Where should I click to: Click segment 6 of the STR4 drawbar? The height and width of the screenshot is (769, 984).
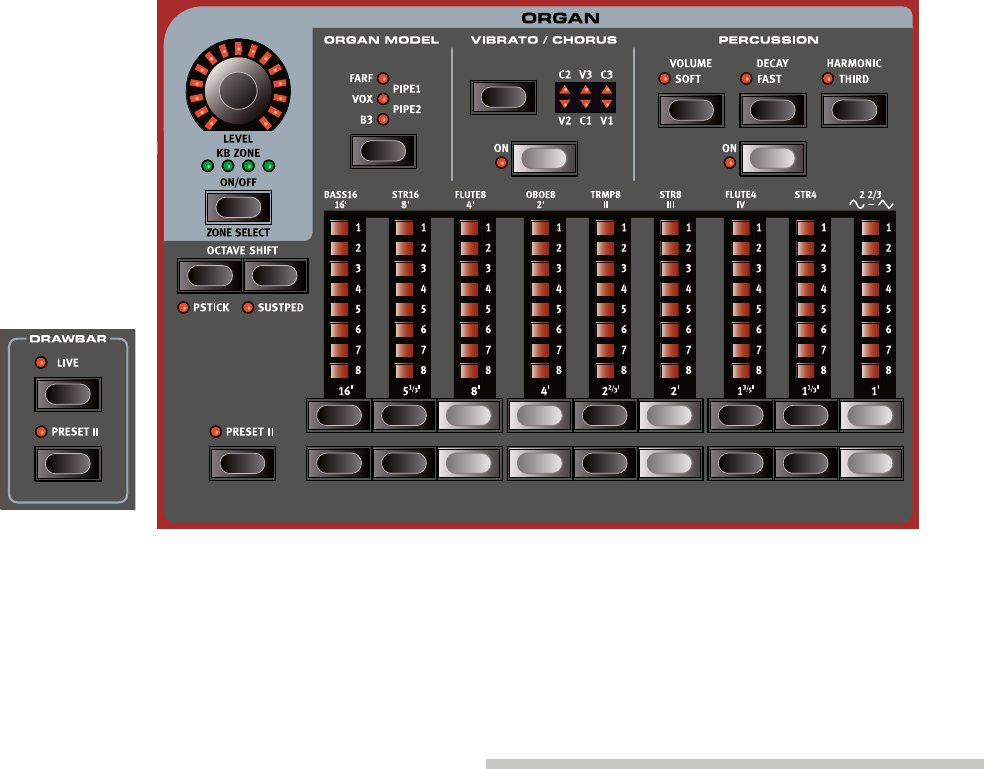[806, 330]
